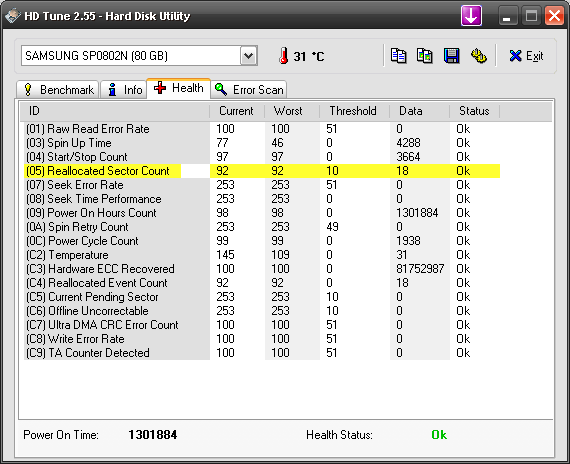
Task: Click the Power On Time value 1301884
Action: coord(153,435)
